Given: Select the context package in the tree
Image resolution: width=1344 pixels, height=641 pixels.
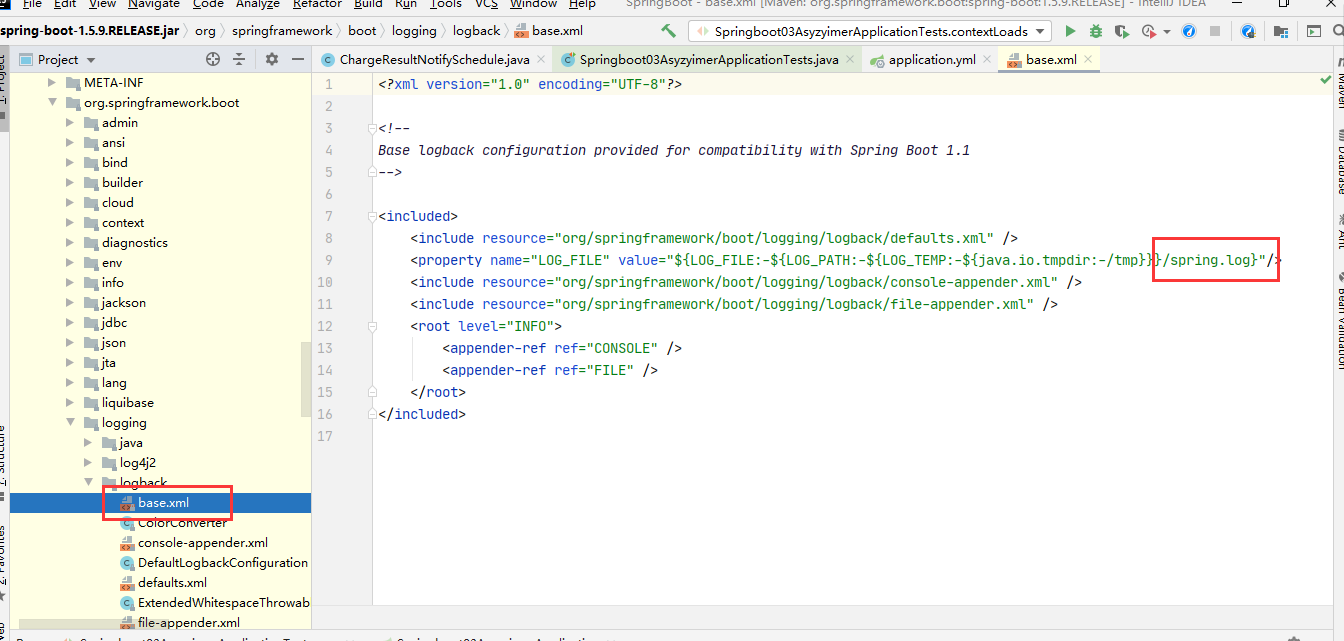Looking at the screenshot, I should click(122, 222).
